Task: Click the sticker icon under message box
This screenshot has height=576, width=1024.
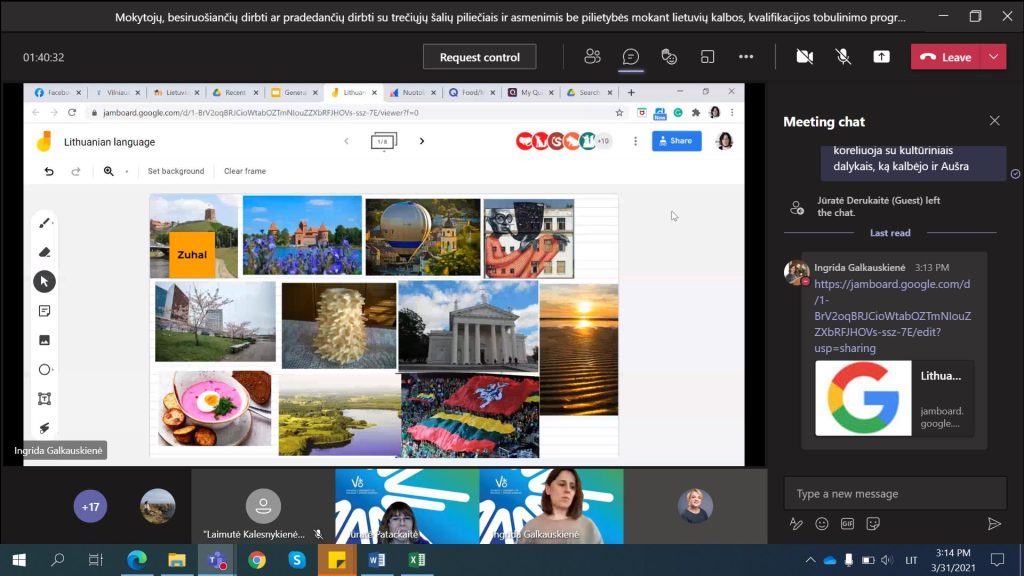Action: click(x=873, y=523)
